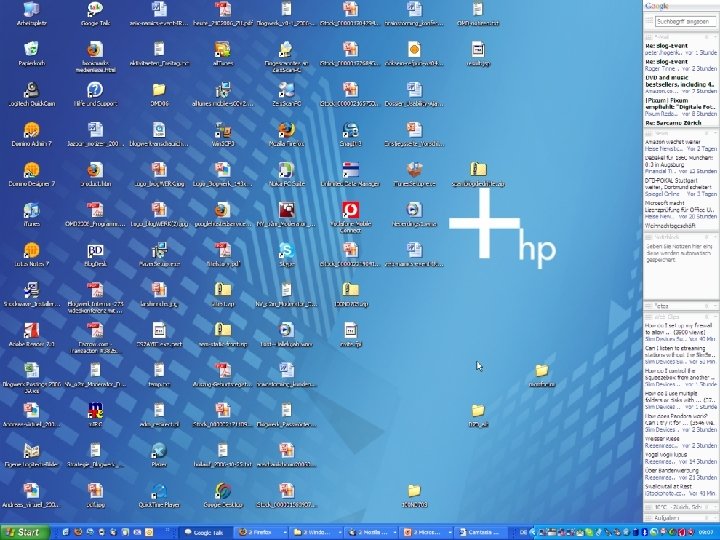Click the Google sidebar search field
720x540 pixels.
click(685, 21)
